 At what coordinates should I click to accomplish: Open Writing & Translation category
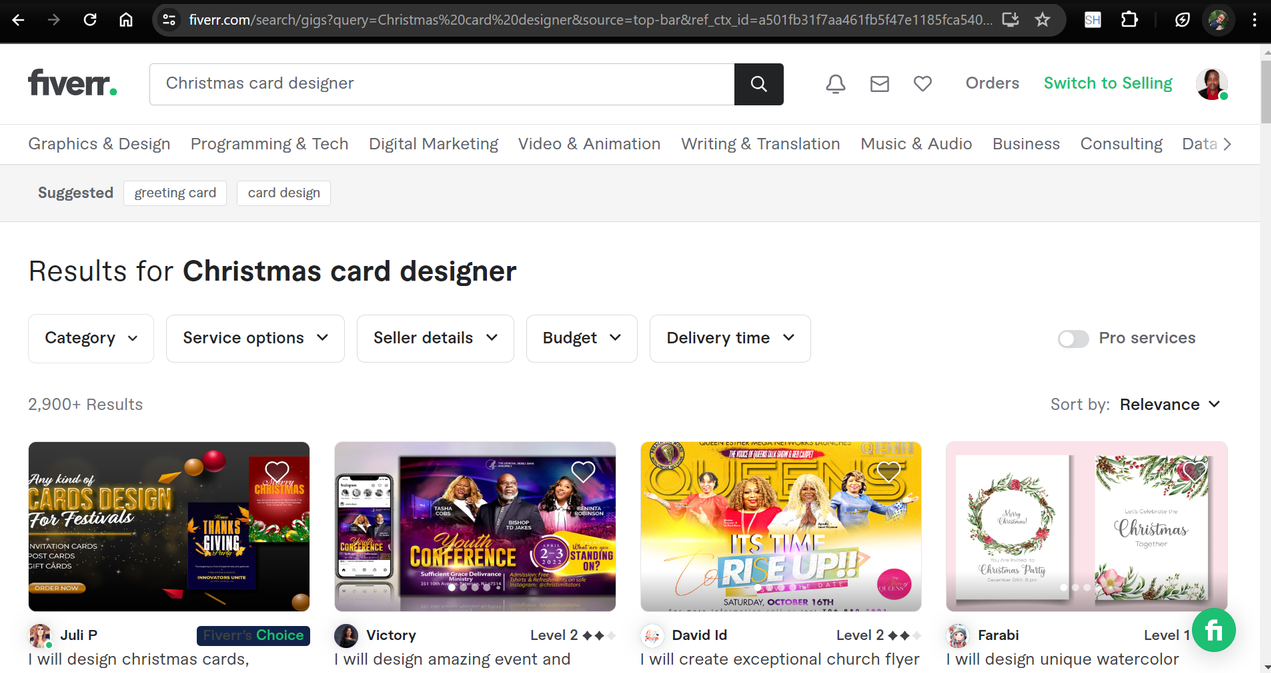(760, 144)
